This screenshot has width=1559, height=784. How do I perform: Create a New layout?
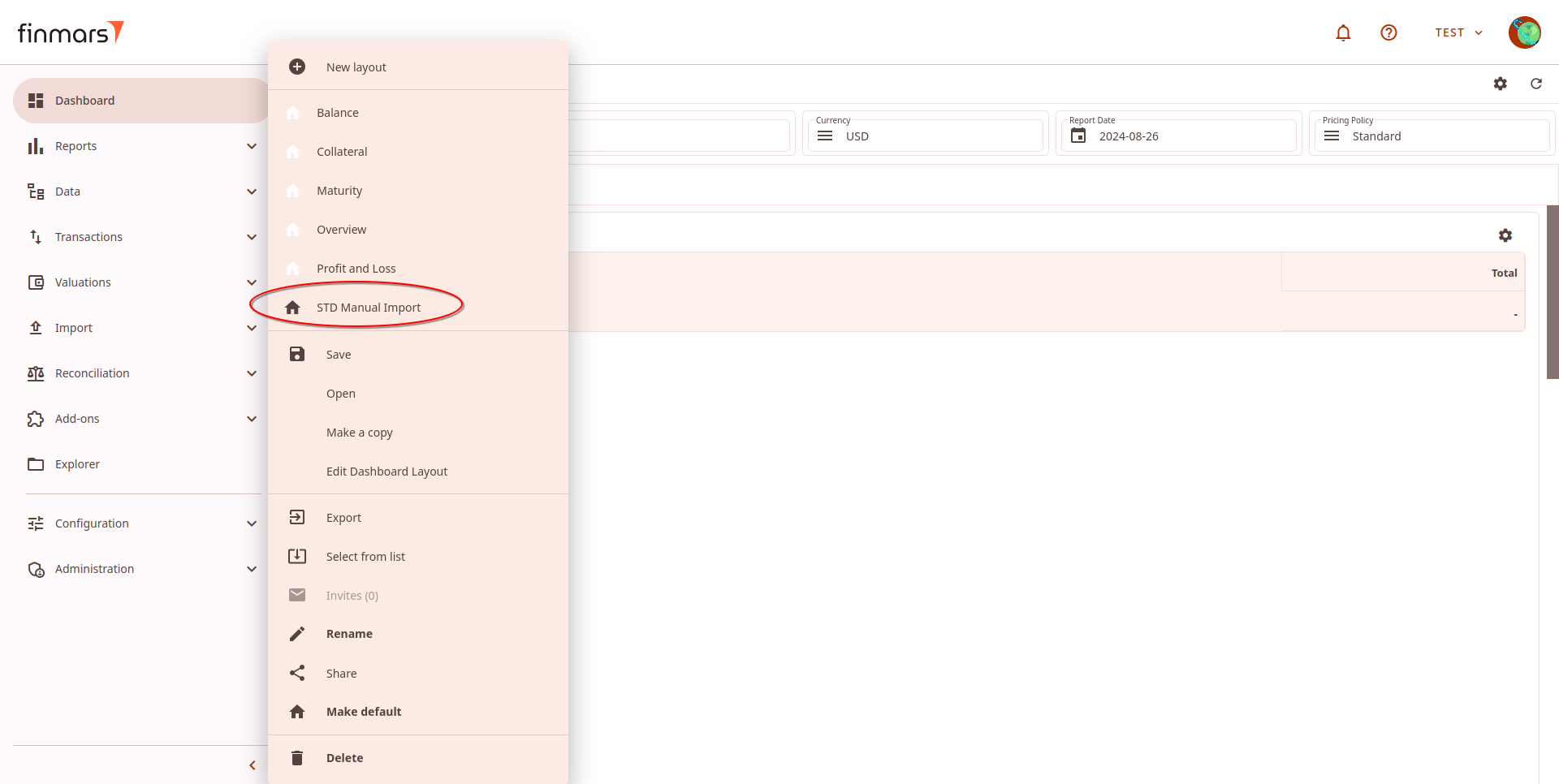click(x=418, y=67)
